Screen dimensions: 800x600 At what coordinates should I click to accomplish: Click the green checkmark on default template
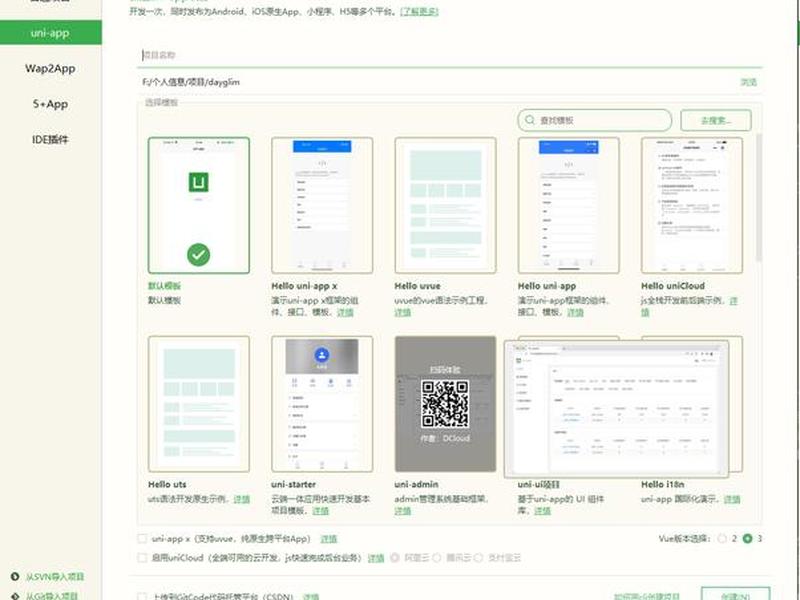[x=198, y=255]
